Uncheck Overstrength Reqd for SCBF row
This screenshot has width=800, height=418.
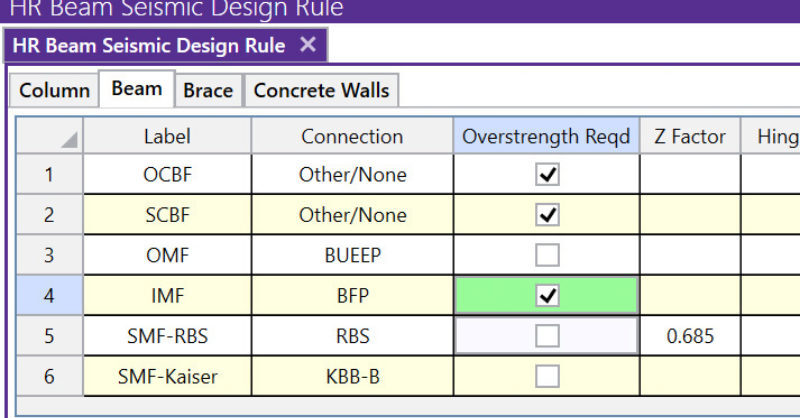pyautogui.click(x=547, y=215)
